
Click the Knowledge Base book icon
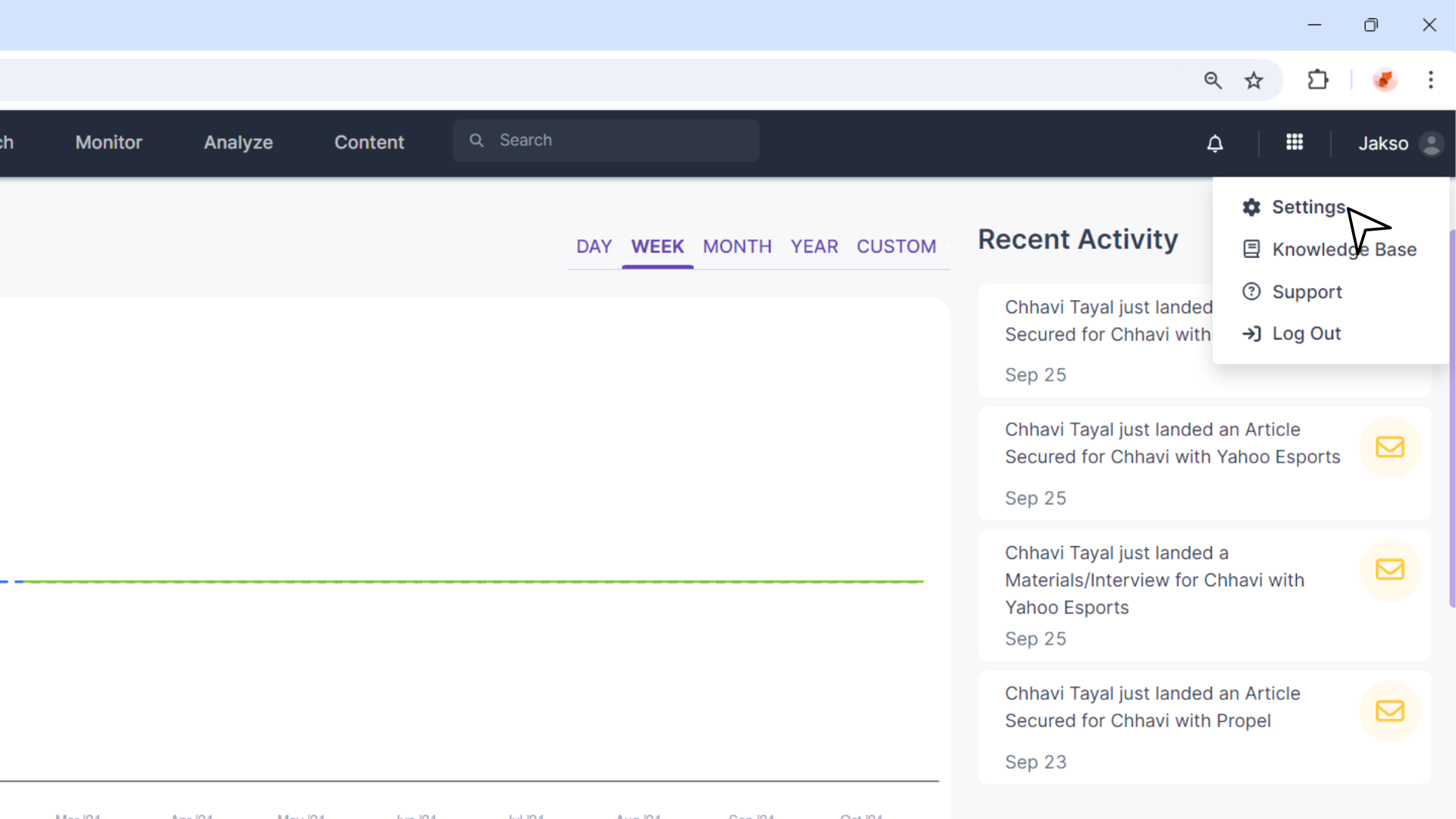(x=1251, y=249)
